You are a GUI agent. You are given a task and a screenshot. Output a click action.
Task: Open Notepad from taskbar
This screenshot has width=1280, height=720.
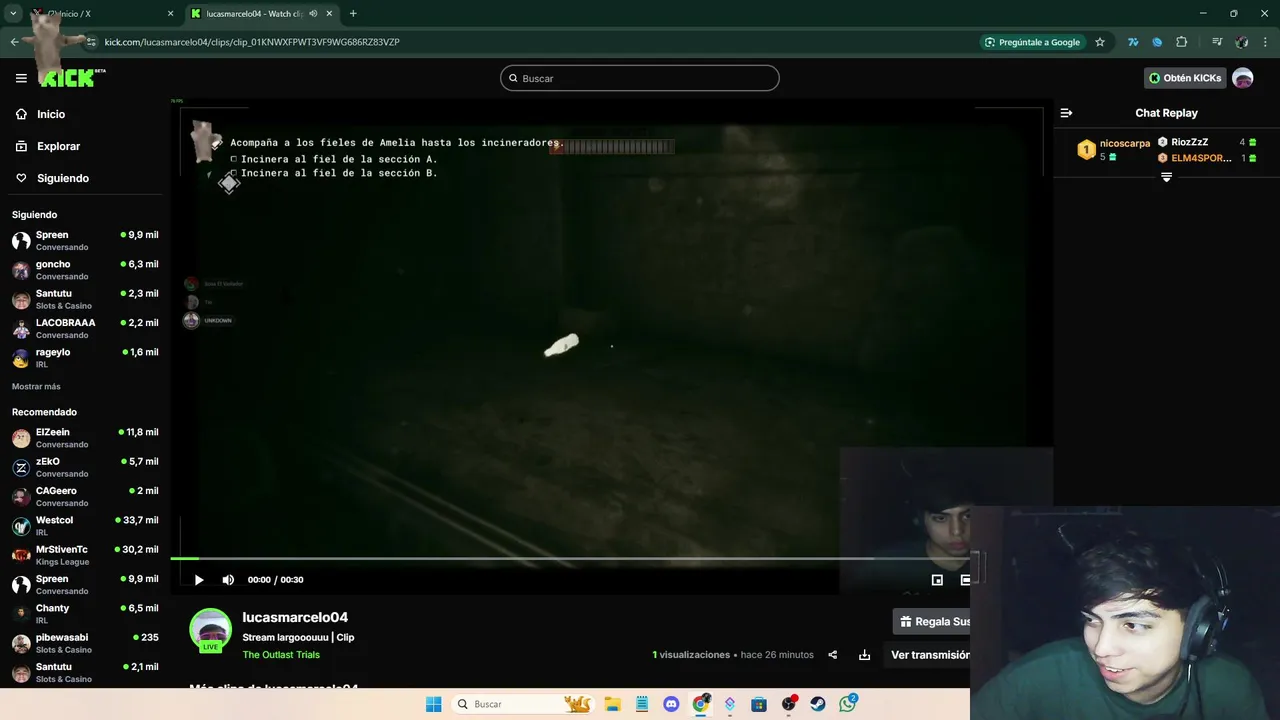click(642, 704)
